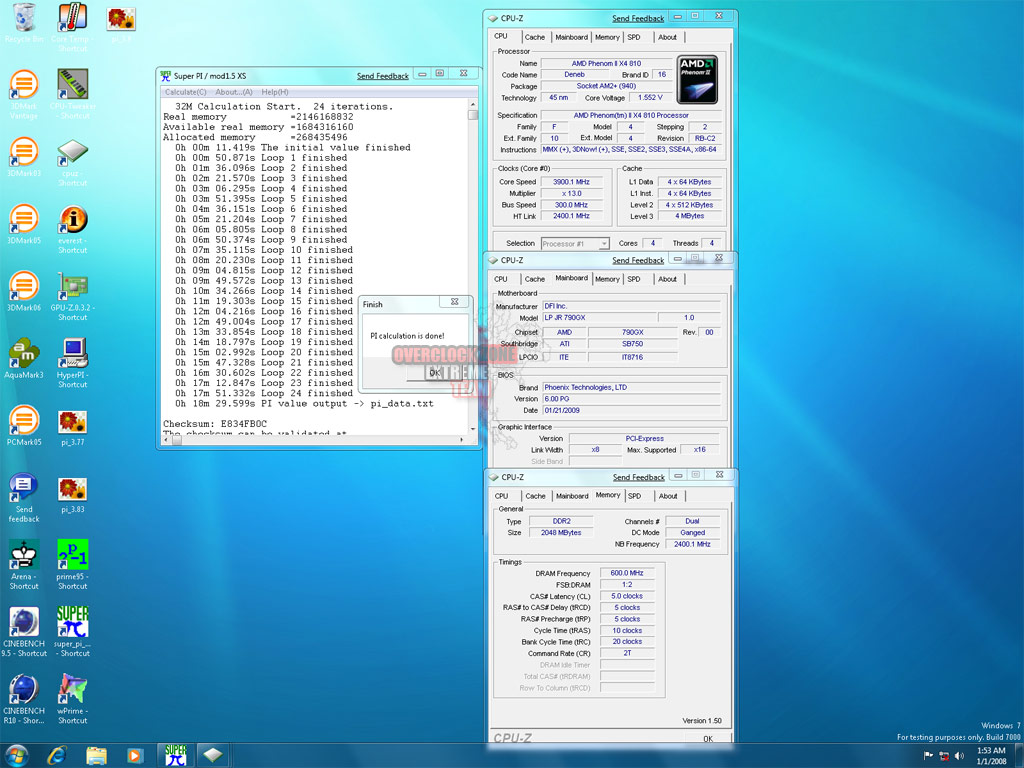Open Internet Explorer from taskbar

click(57, 756)
